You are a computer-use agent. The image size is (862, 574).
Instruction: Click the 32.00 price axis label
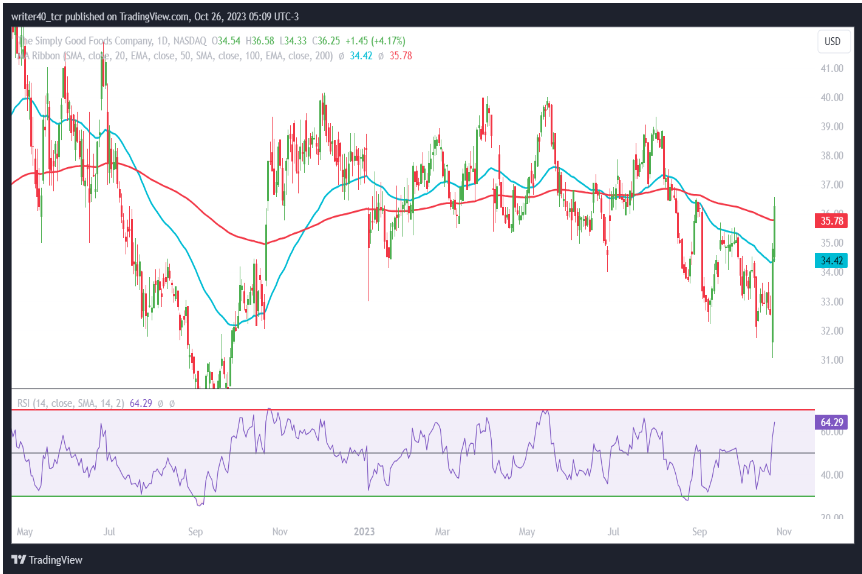[x=832, y=331]
